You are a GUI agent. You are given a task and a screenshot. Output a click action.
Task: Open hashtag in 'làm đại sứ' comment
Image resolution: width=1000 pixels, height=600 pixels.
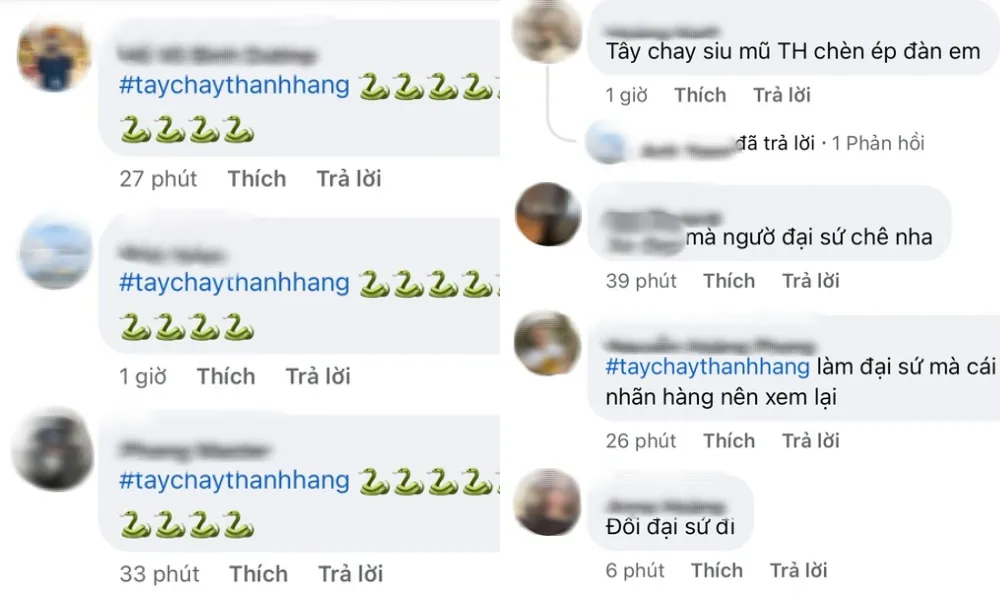pos(707,367)
